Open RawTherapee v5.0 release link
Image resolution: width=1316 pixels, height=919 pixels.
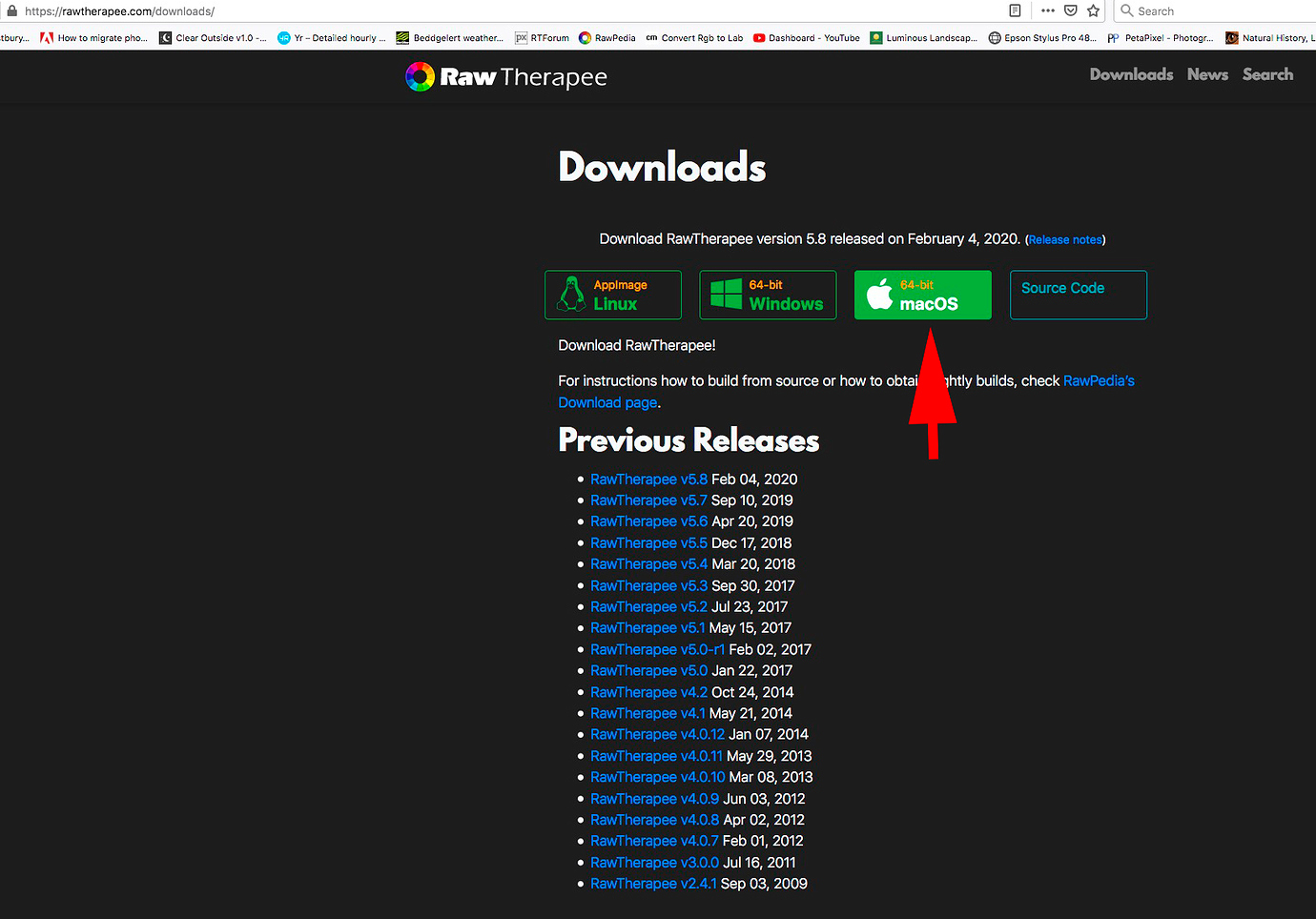[x=648, y=671]
